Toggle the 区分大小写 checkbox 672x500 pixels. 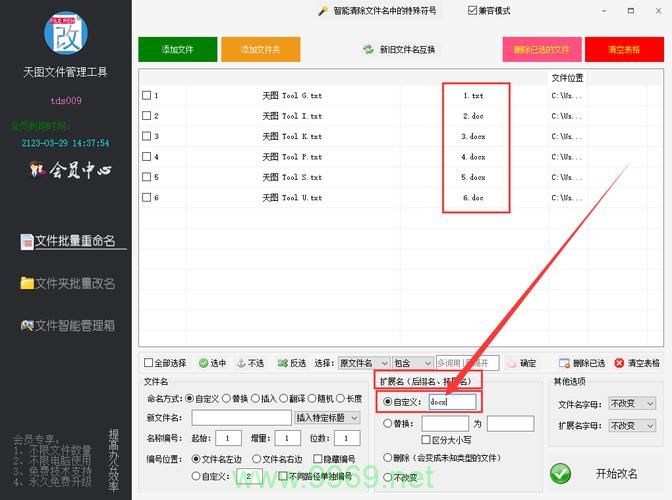tap(426, 440)
